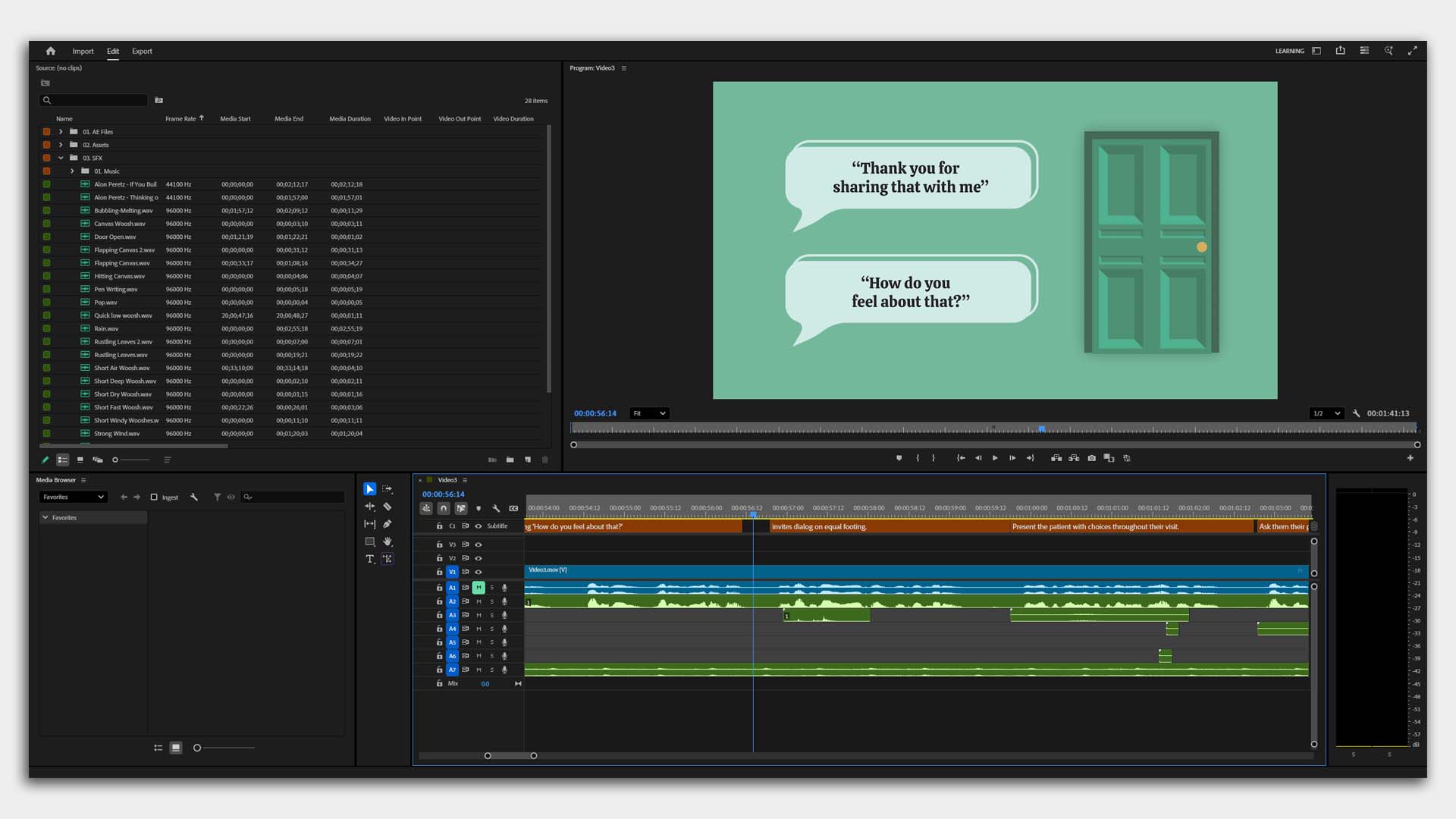
Task: Solo audio track A2
Action: coord(491,601)
